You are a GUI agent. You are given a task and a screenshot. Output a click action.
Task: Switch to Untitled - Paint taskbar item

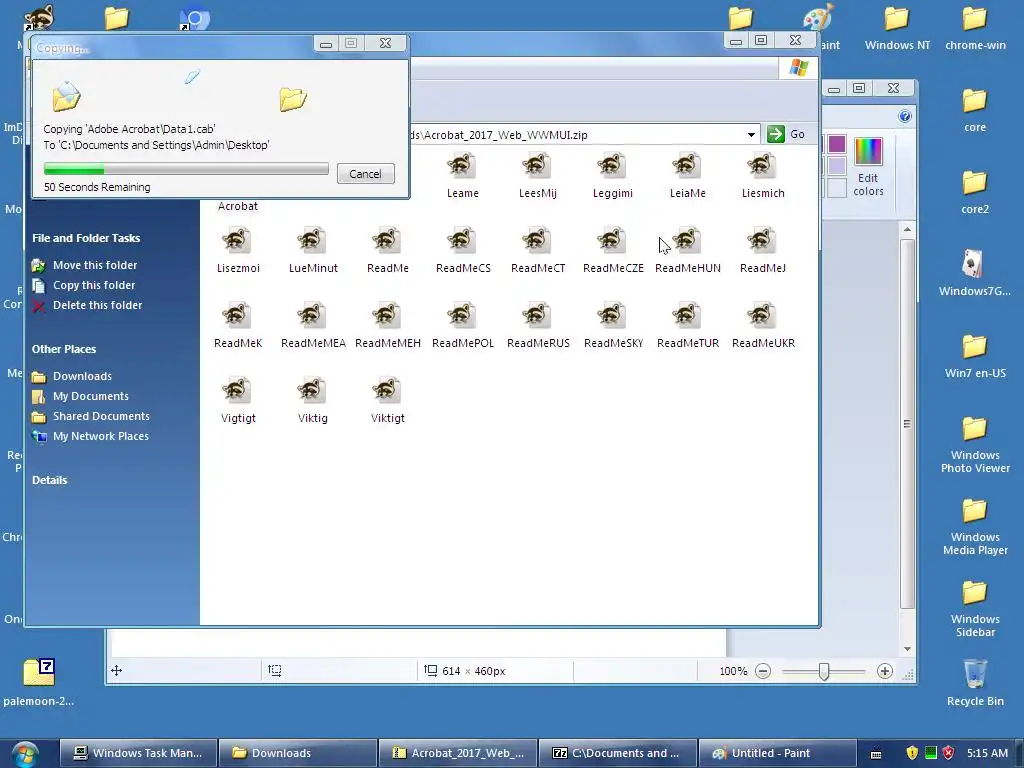[777, 753]
